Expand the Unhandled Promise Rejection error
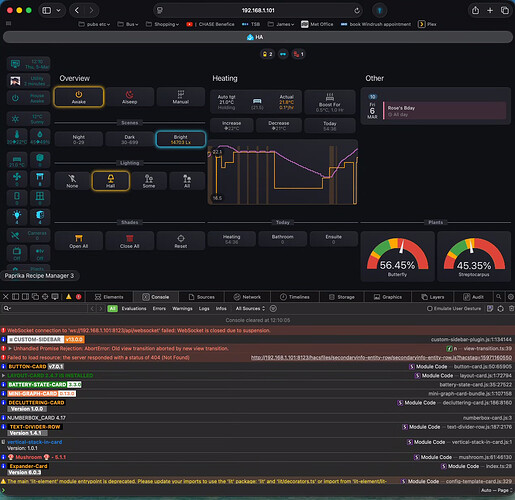Image resolution: width=515 pixels, height=500 pixels. tap(10, 349)
